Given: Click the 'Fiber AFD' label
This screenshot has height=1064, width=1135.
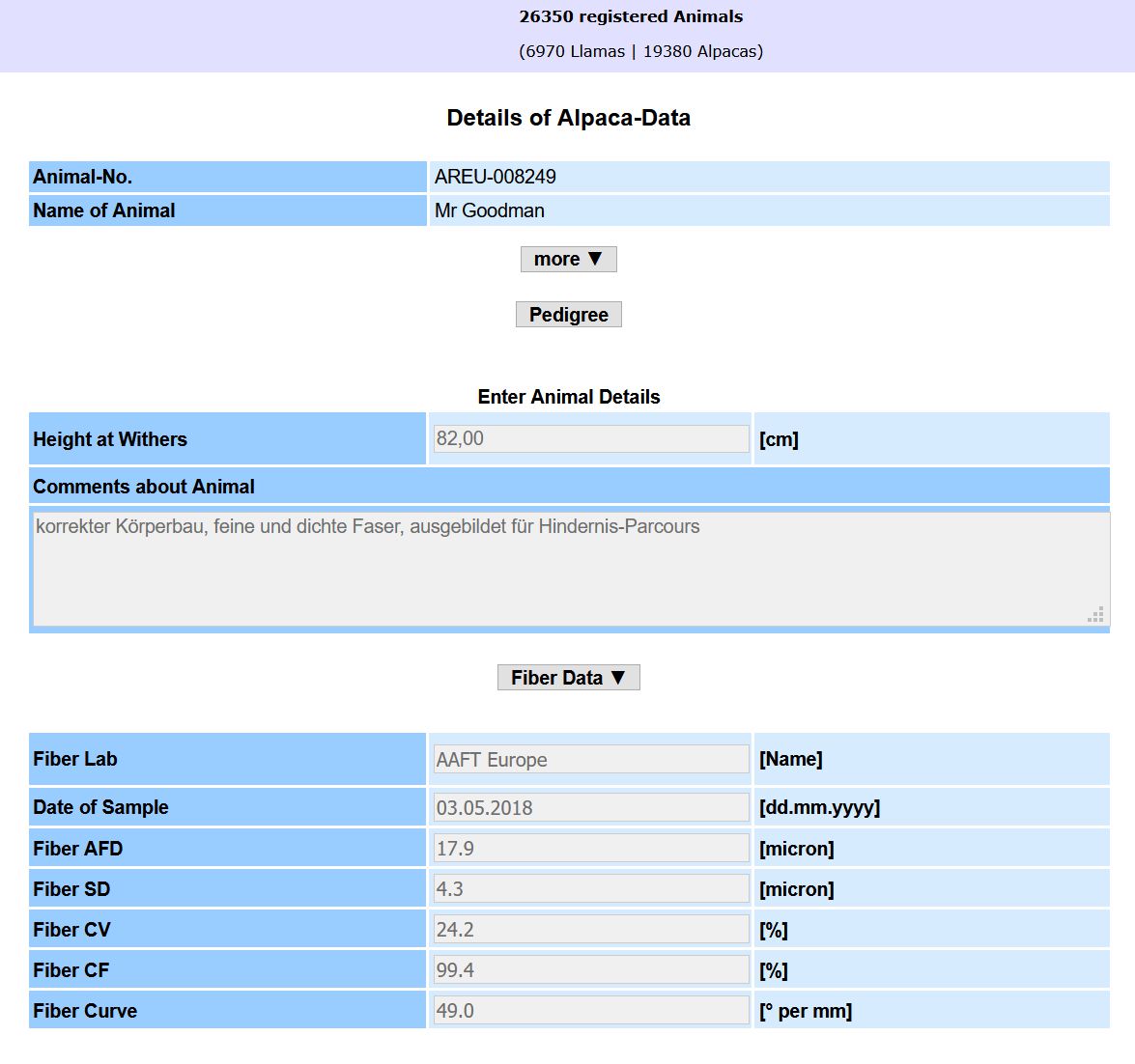Looking at the screenshot, I should click(x=78, y=849).
